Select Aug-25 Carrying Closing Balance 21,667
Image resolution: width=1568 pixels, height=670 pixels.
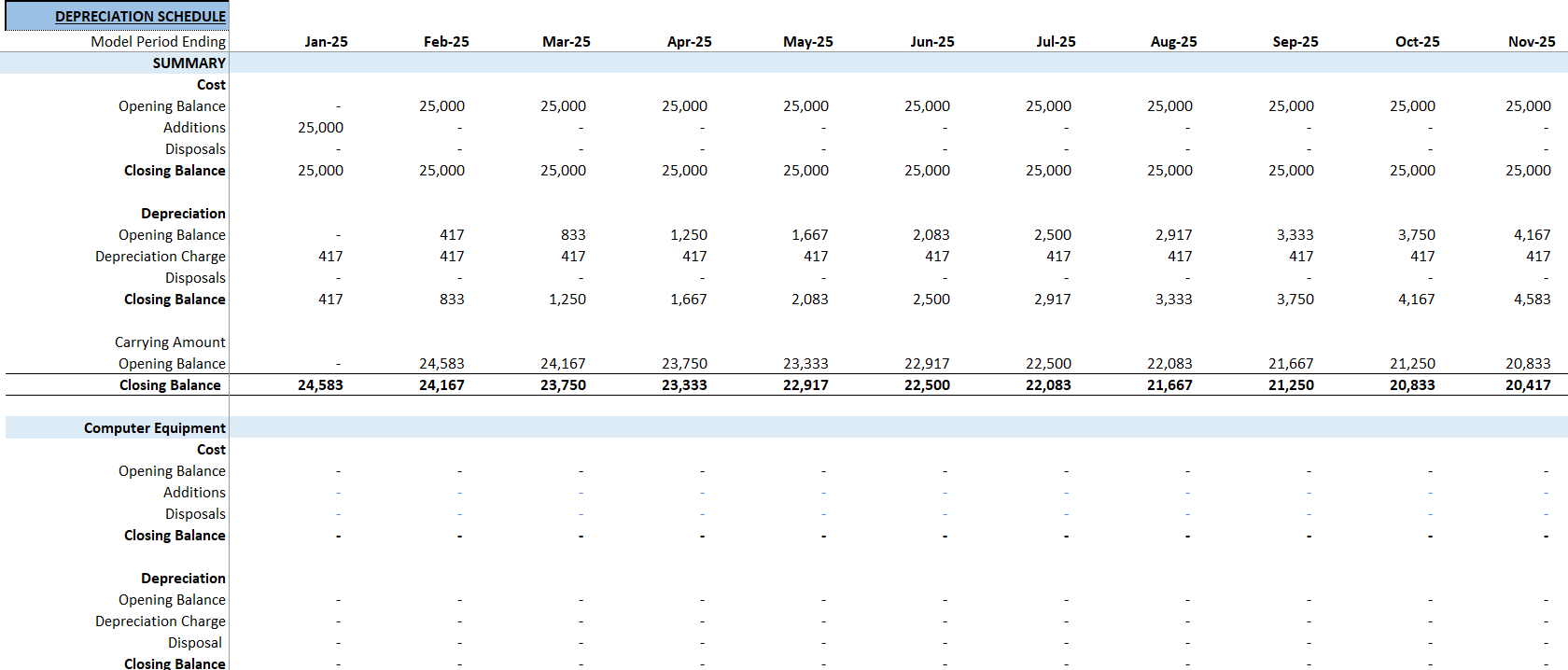[1169, 385]
